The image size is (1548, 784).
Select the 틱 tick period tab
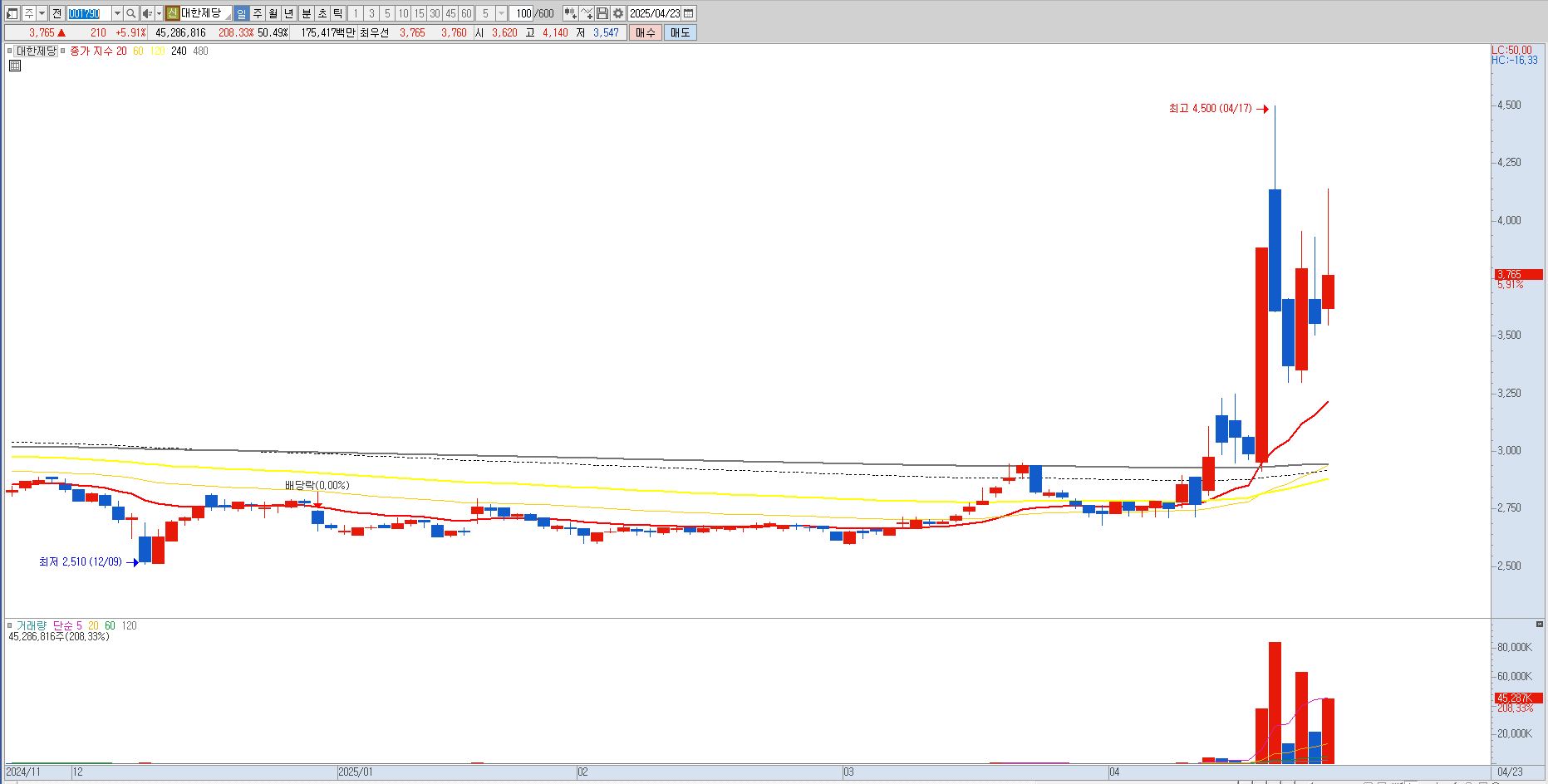338,13
